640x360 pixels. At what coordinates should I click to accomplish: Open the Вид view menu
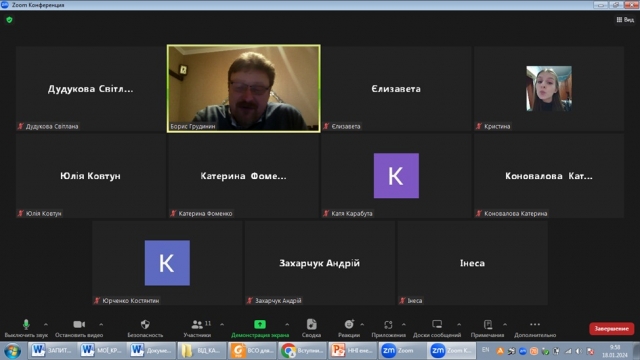coord(625,20)
